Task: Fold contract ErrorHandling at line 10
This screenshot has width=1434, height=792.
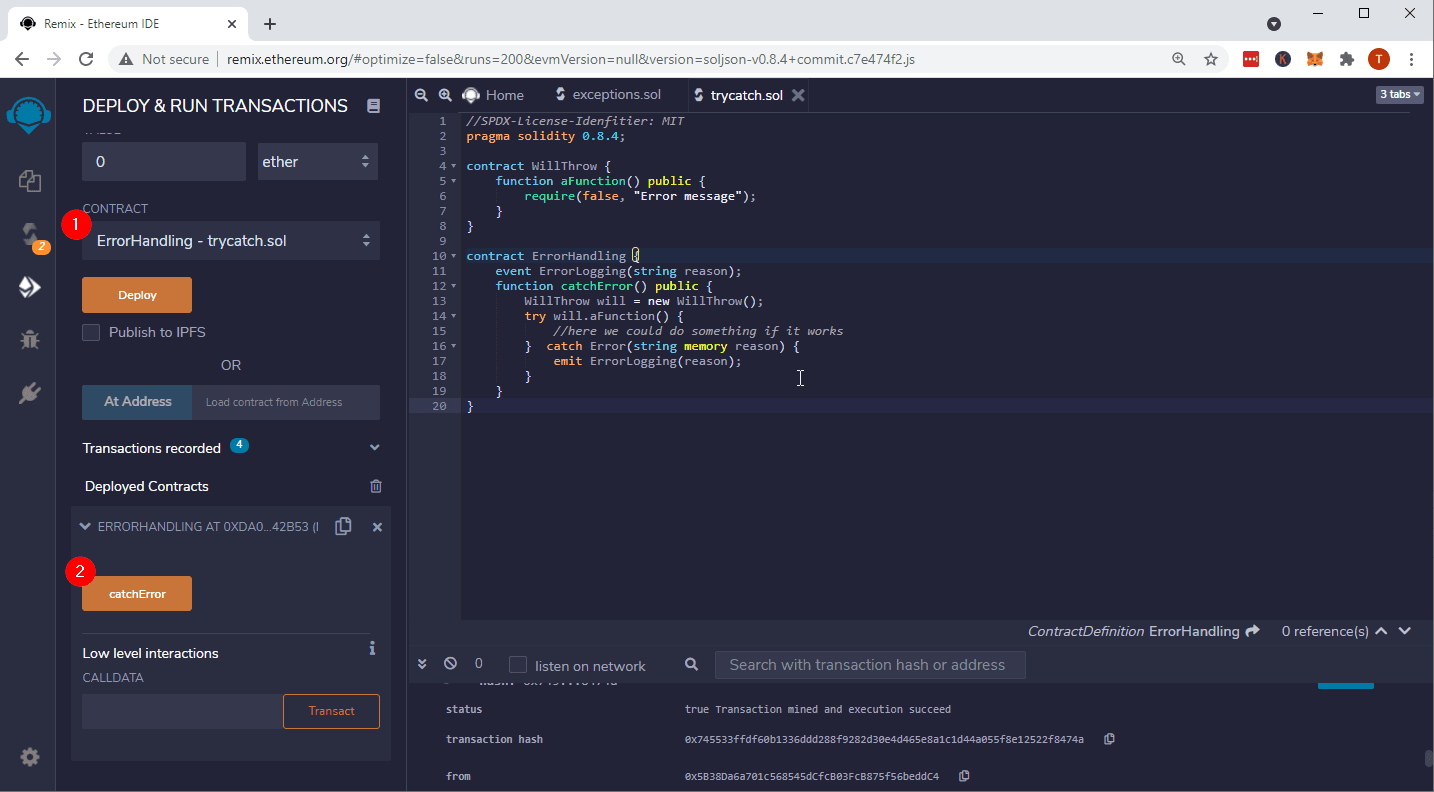Action: (455, 256)
